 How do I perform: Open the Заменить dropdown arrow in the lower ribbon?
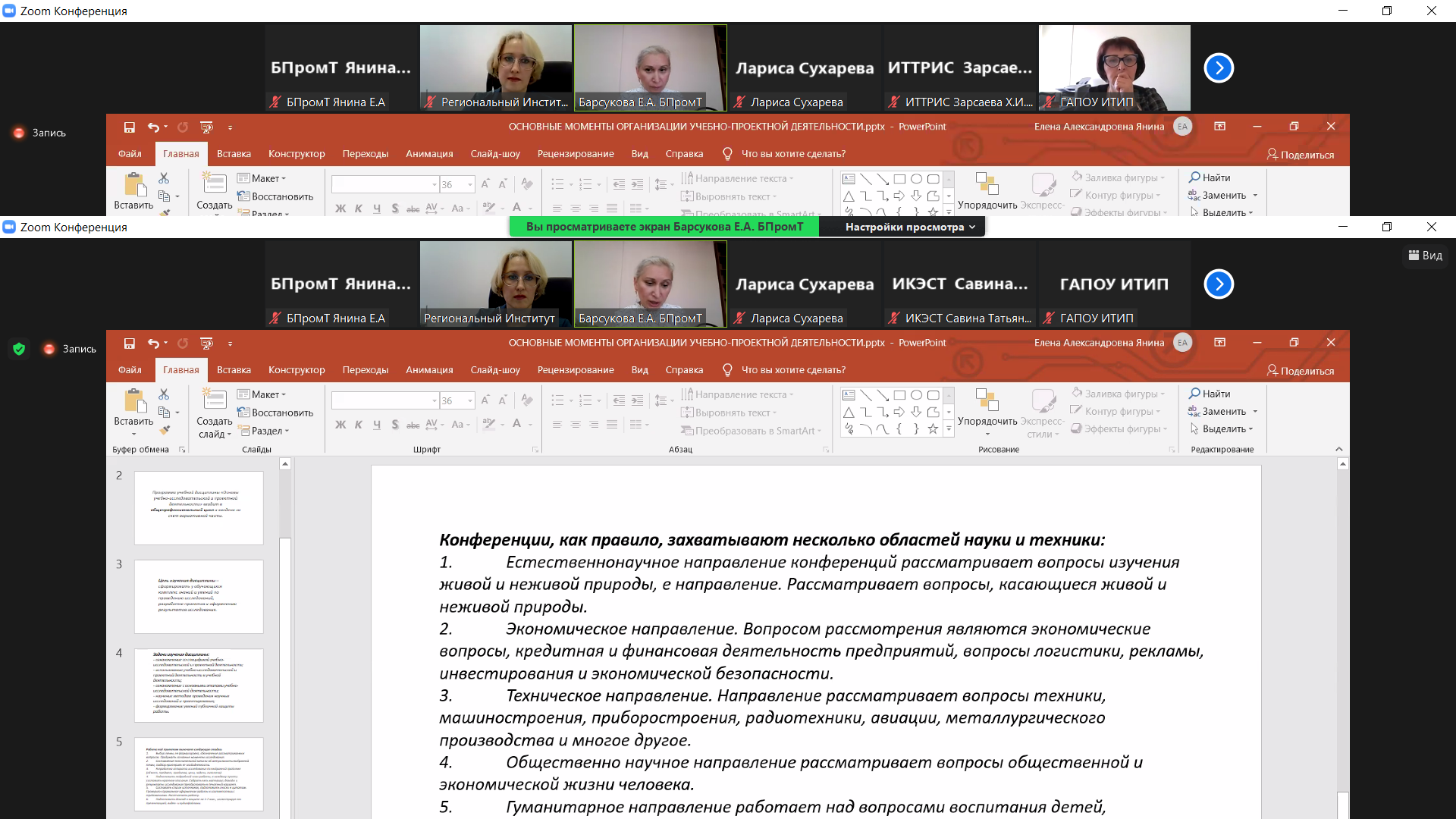pyautogui.click(x=1255, y=412)
